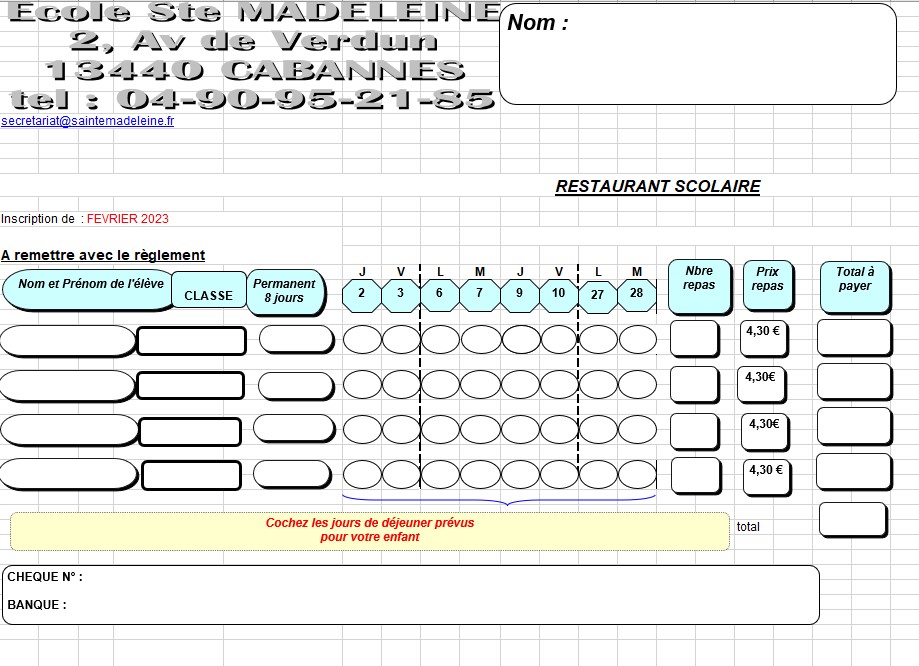919x666 pixels.
Task: Open the secretariat@saintemadeleine.fr email link
Action: click(87, 121)
